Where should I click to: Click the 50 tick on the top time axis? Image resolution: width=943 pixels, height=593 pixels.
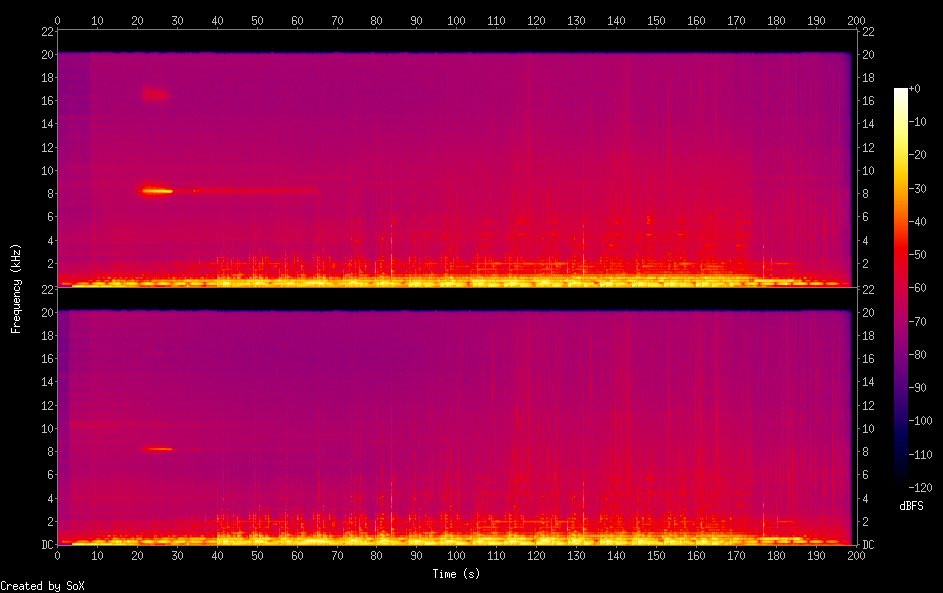click(x=257, y=20)
